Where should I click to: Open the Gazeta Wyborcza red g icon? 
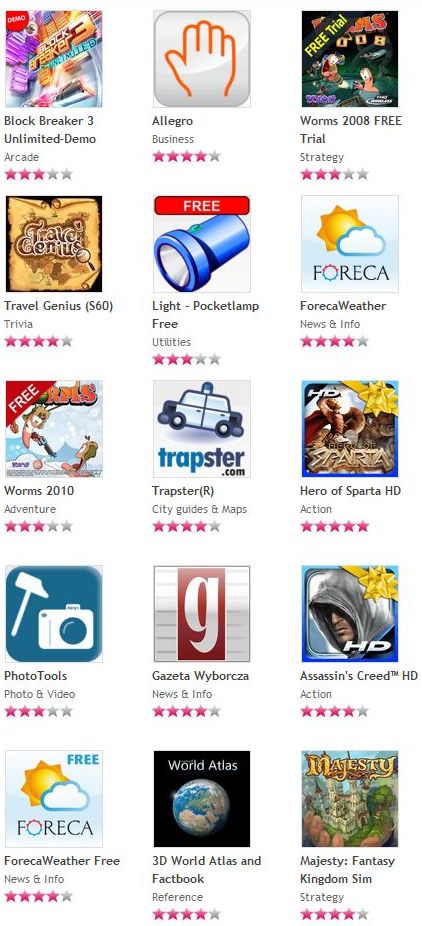click(202, 614)
